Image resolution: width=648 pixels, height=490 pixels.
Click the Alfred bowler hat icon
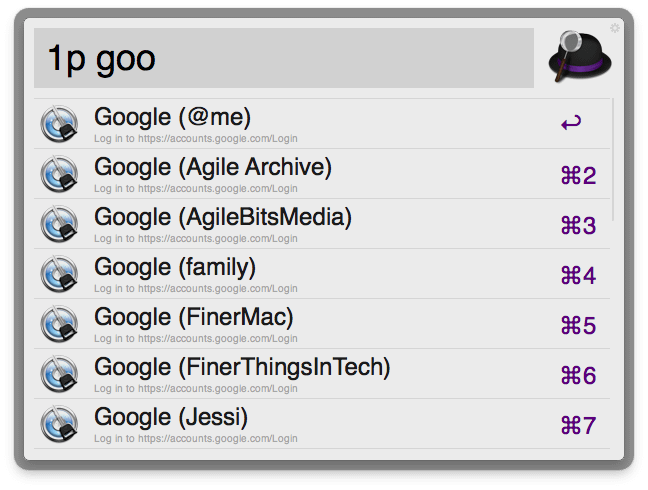(x=580, y=57)
